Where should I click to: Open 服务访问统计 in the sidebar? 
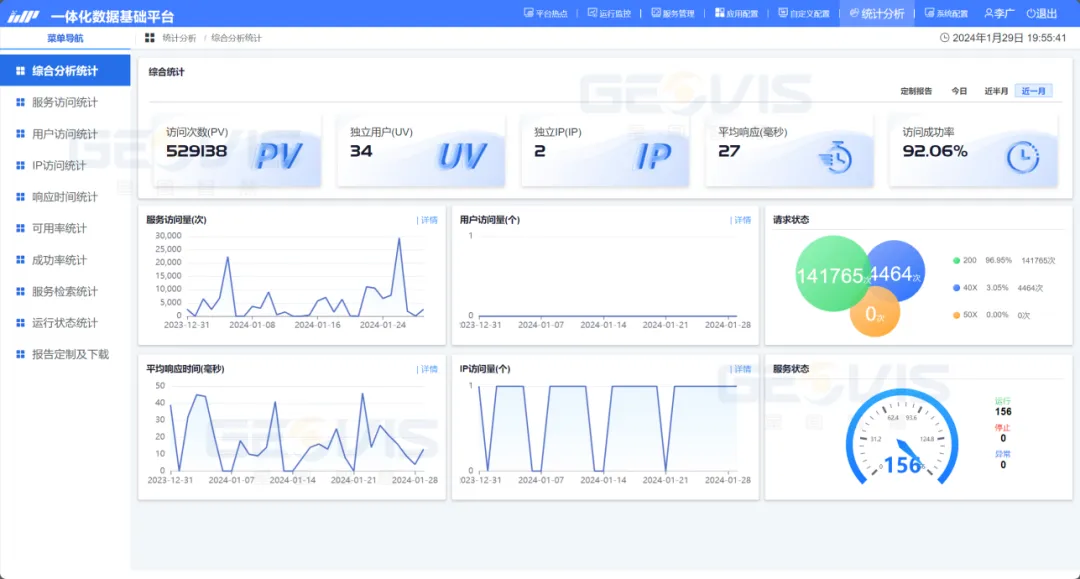click(x=65, y=102)
